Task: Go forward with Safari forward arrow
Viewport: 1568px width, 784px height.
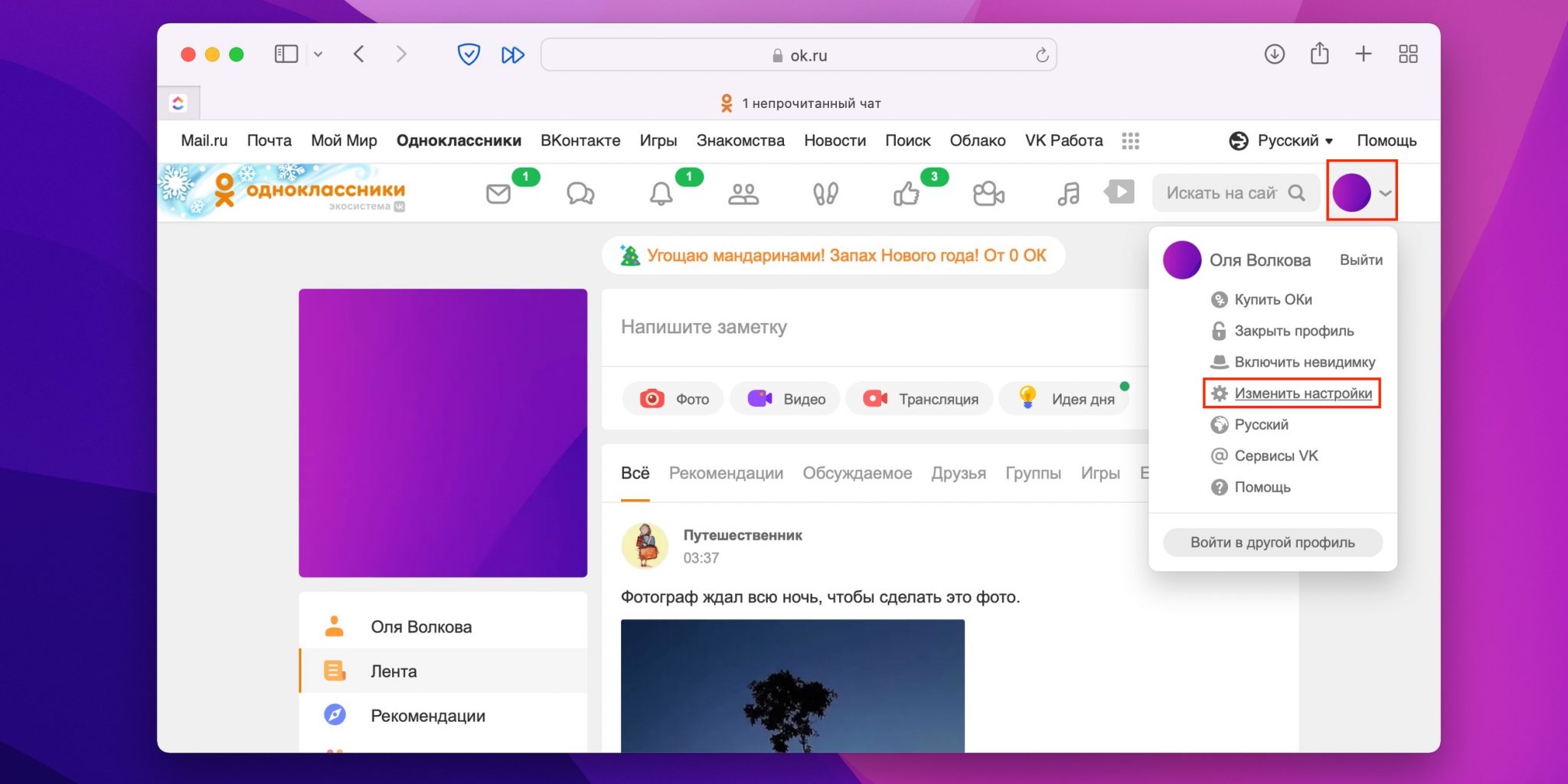Action: pyautogui.click(x=401, y=54)
